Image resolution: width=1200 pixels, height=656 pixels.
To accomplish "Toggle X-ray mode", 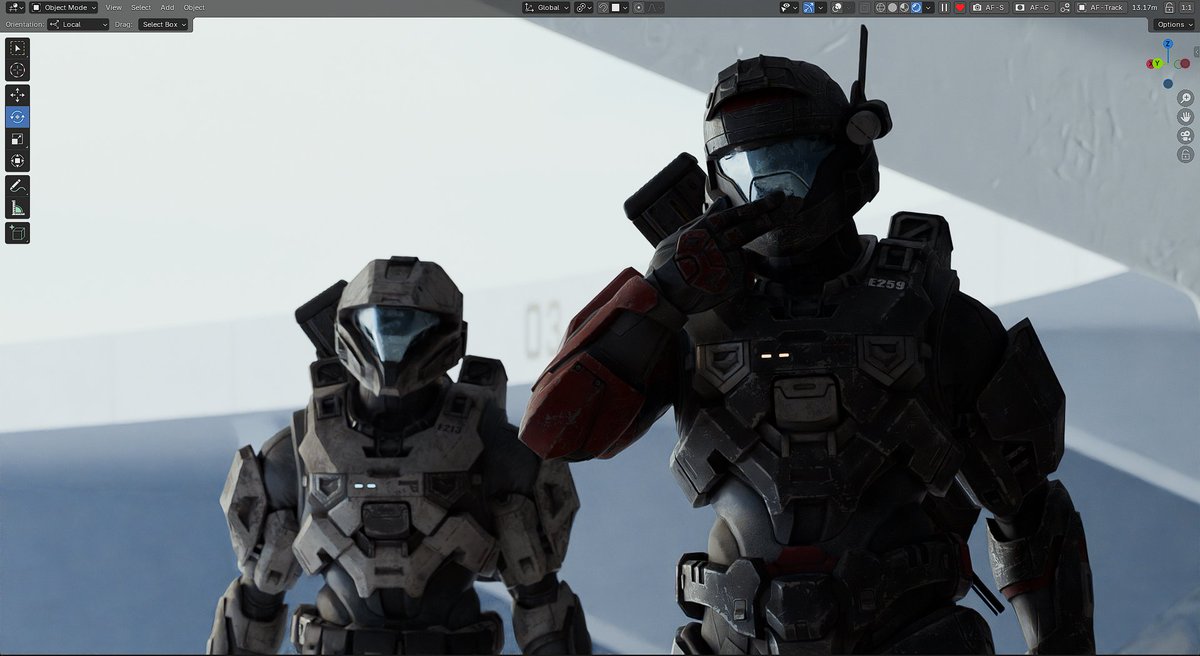I will pos(864,7).
